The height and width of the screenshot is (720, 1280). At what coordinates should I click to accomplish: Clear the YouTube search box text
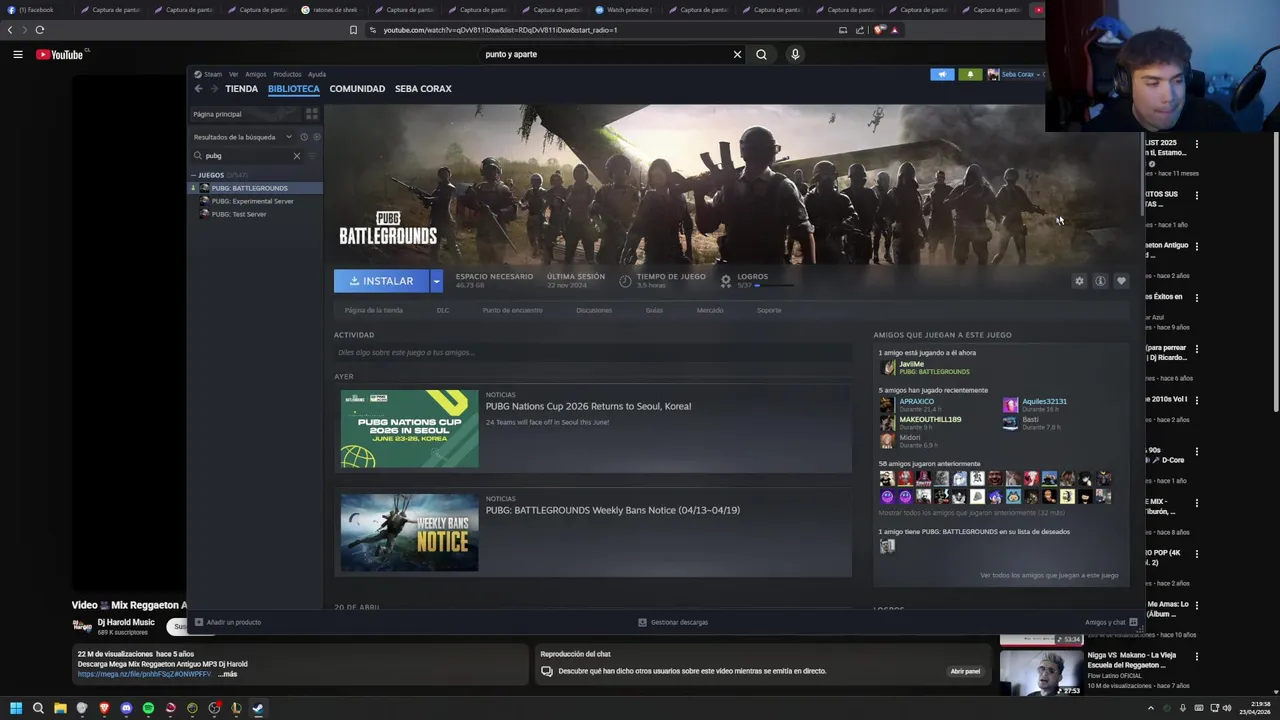[x=737, y=54]
